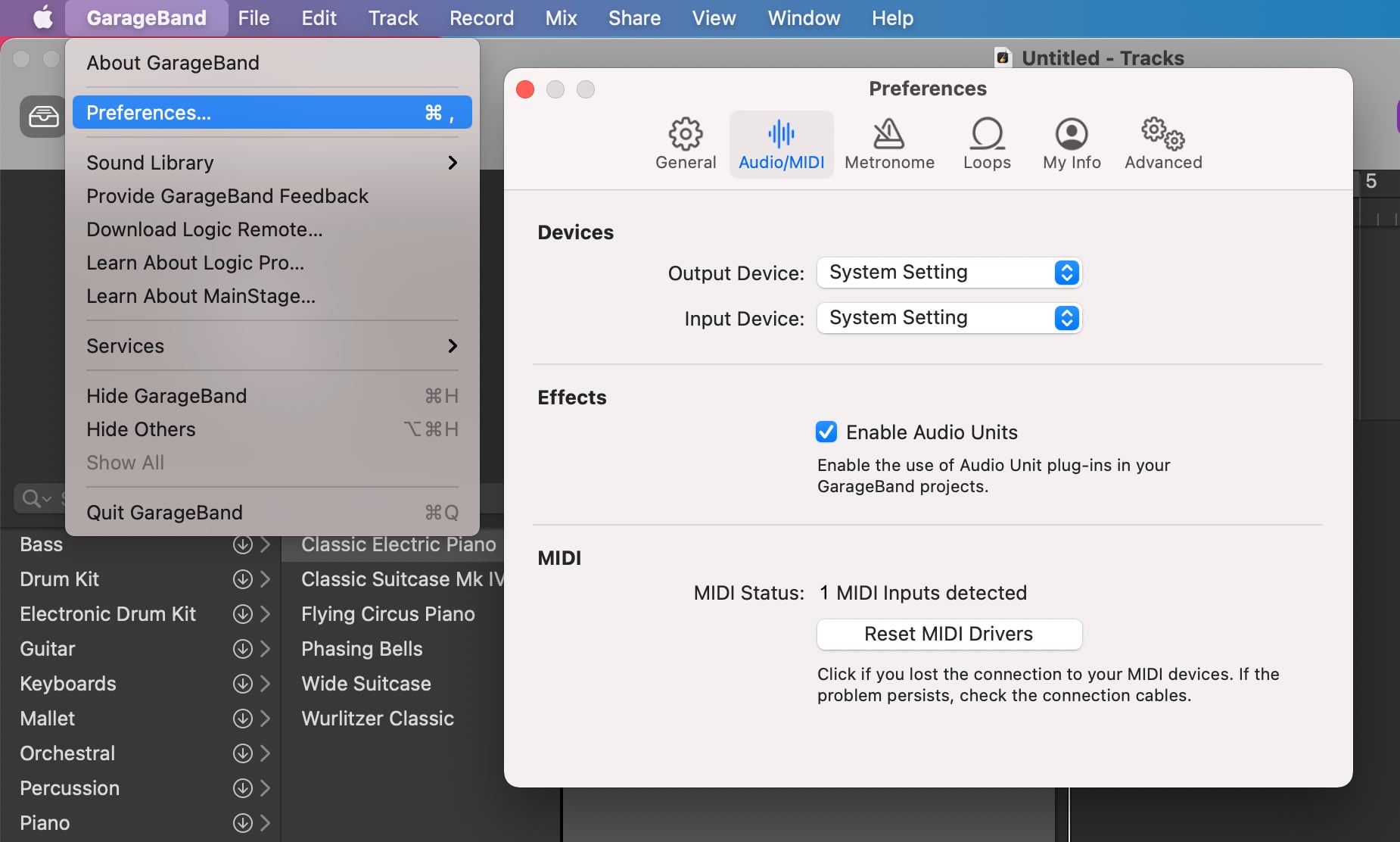Viewport: 1400px width, 842px height.
Task: Open the Output Device dropdown
Action: coord(949,273)
